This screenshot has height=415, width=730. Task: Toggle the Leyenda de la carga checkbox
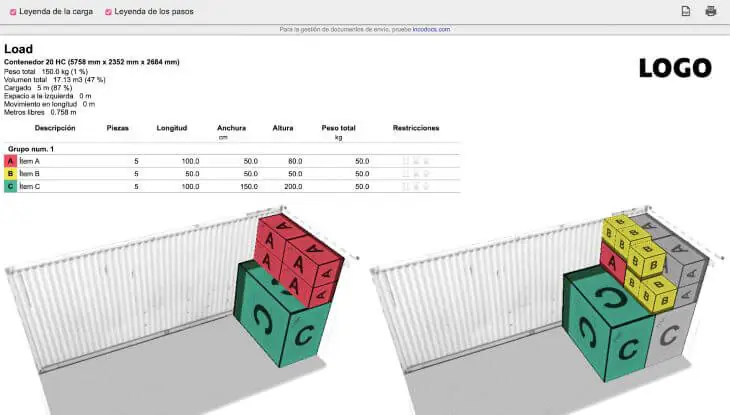point(10,12)
